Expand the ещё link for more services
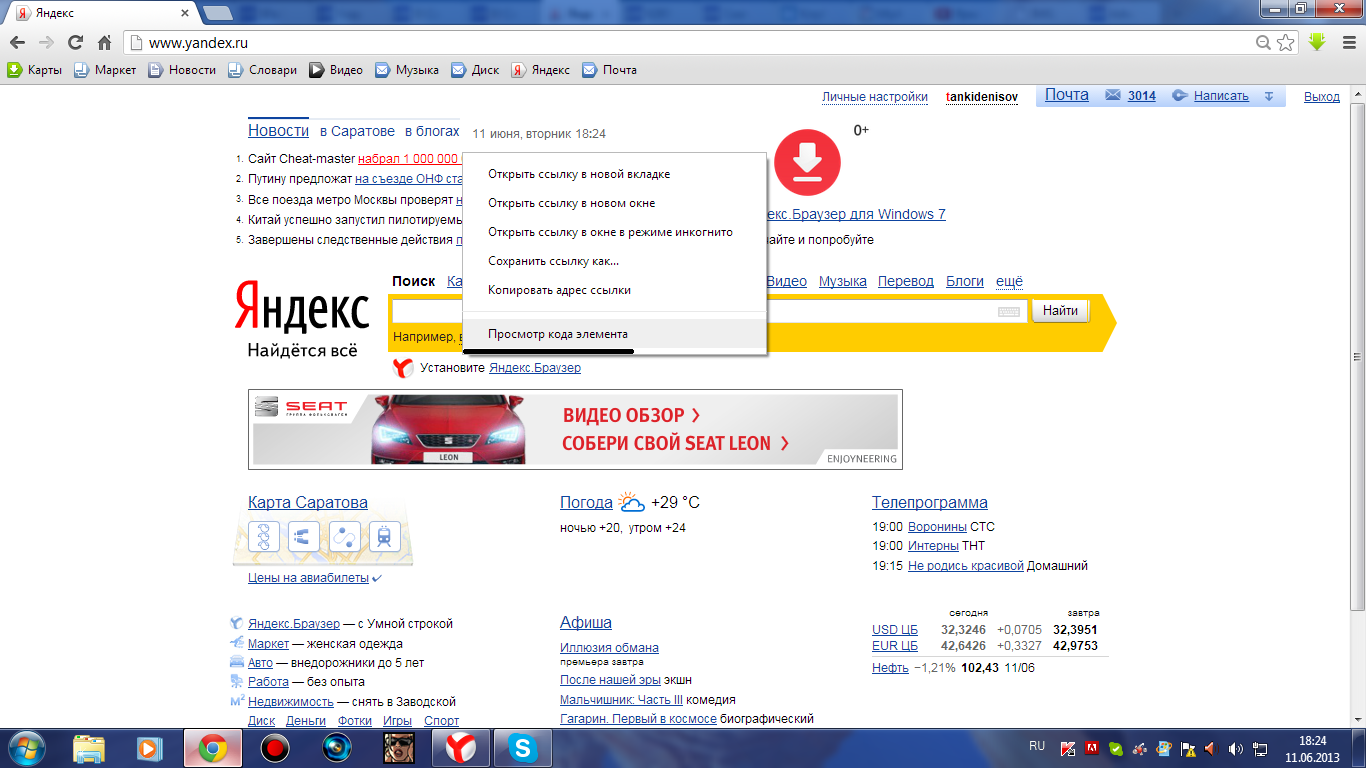The image size is (1366, 768). [x=1009, y=282]
